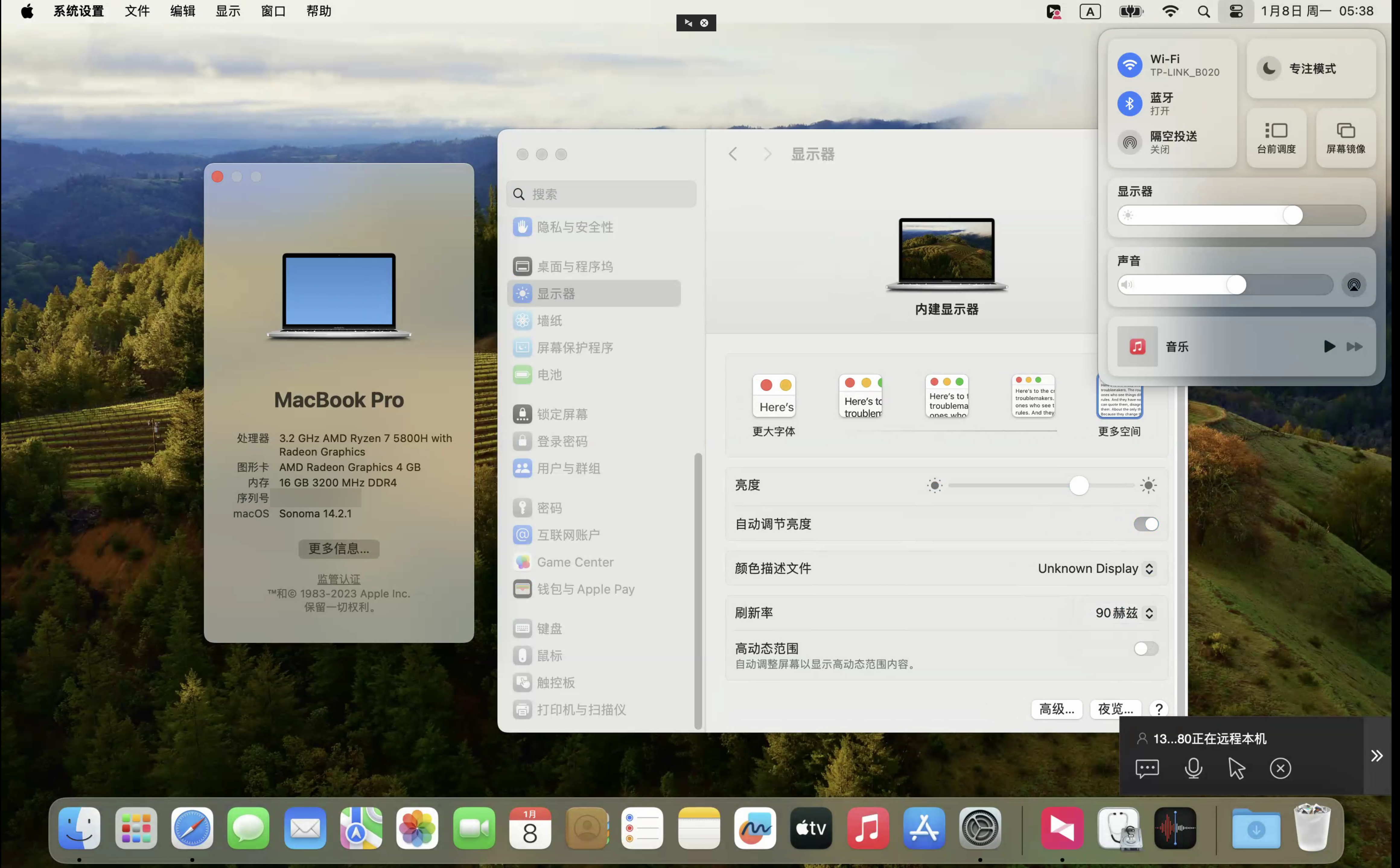Open Freeform from the Dock
This screenshot has width=1400, height=868.
coord(755,828)
